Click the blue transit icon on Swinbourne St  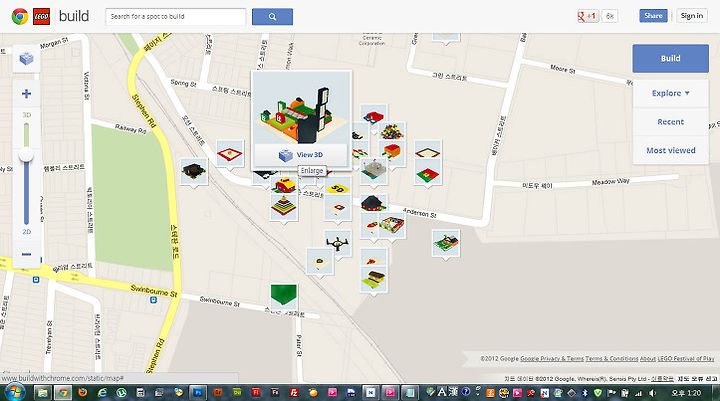pos(153,300)
